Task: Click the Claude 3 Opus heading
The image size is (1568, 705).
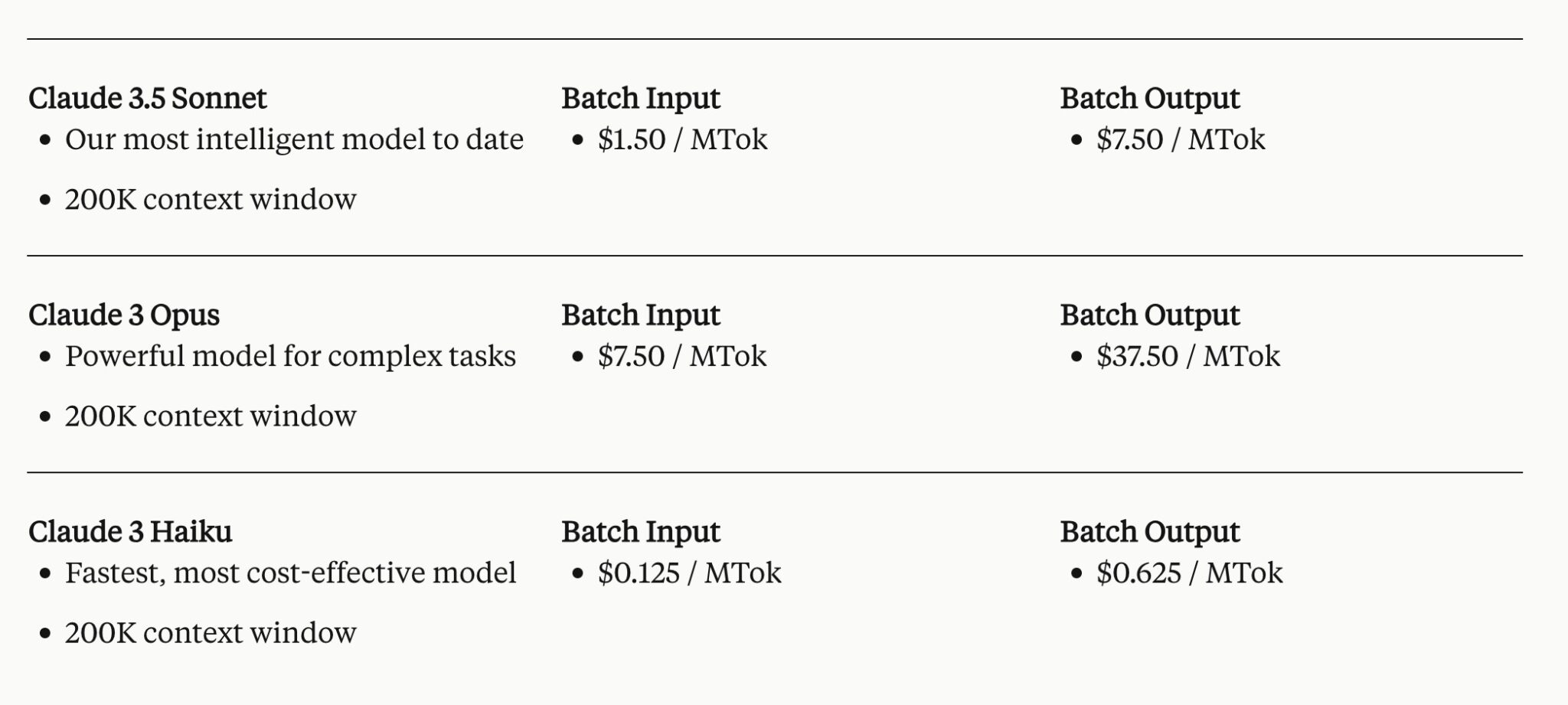Action: (x=124, y=315)
